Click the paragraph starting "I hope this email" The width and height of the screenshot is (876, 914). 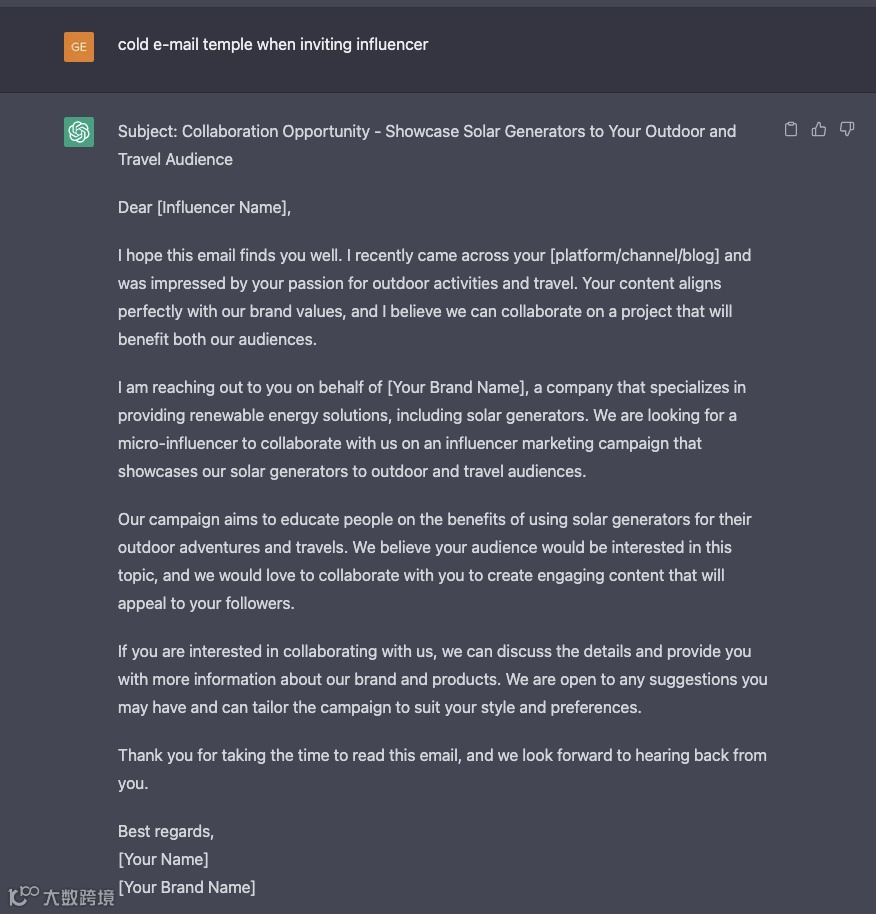pyautogui.click(x=434, y=297)
